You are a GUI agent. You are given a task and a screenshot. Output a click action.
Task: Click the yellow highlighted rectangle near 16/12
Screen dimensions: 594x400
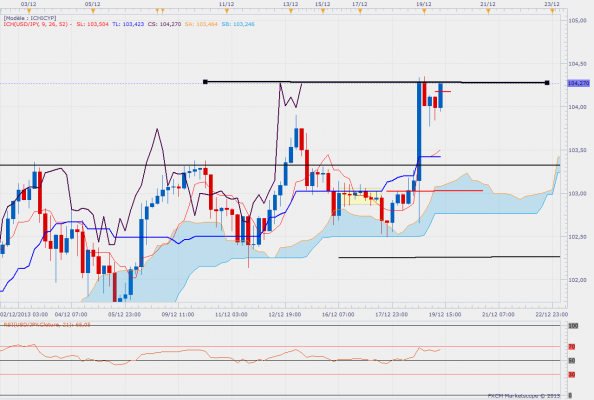coord(361,197)
